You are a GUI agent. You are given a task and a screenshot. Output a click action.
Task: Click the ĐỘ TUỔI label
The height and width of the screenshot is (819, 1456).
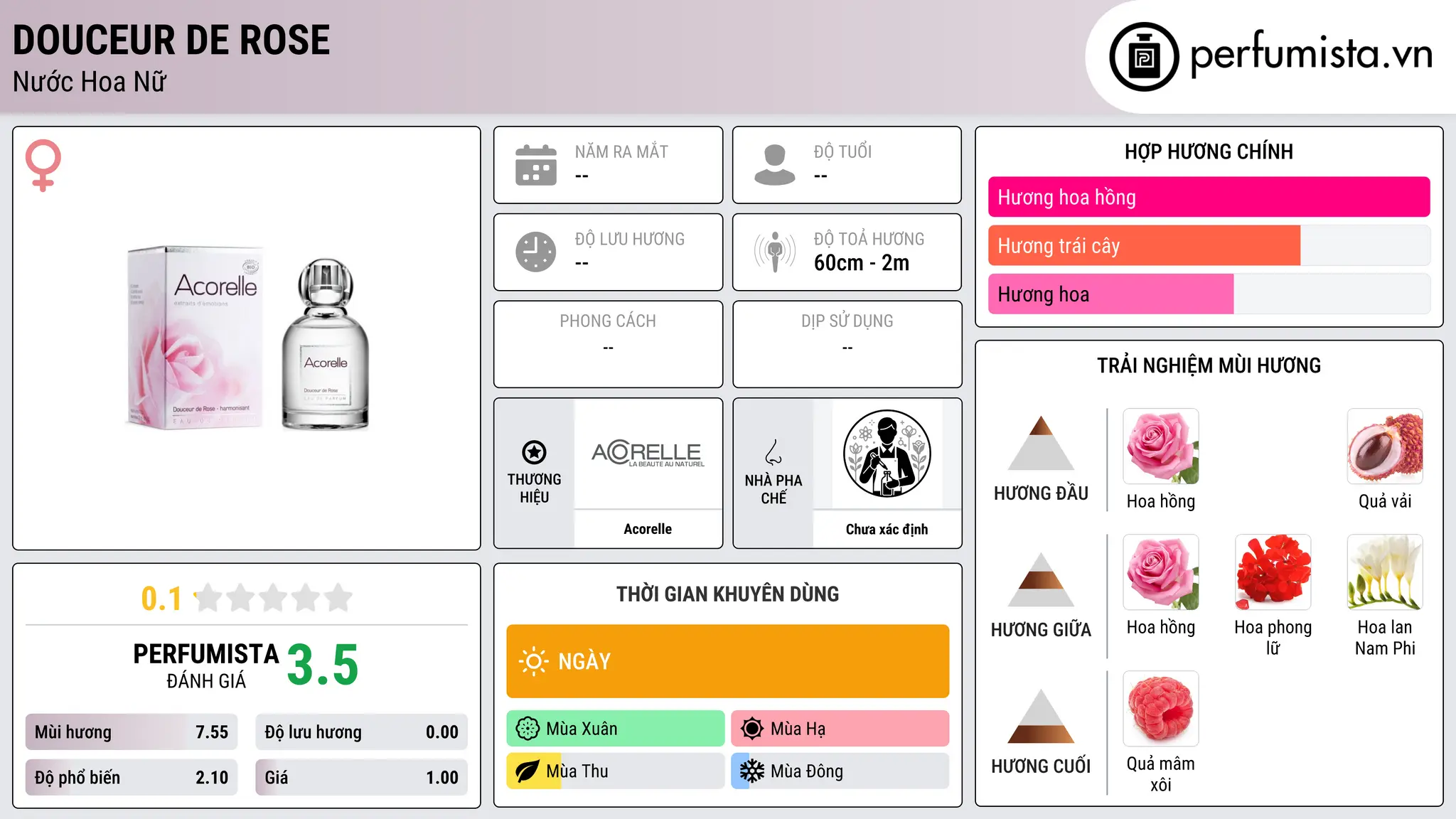point(842,151)
